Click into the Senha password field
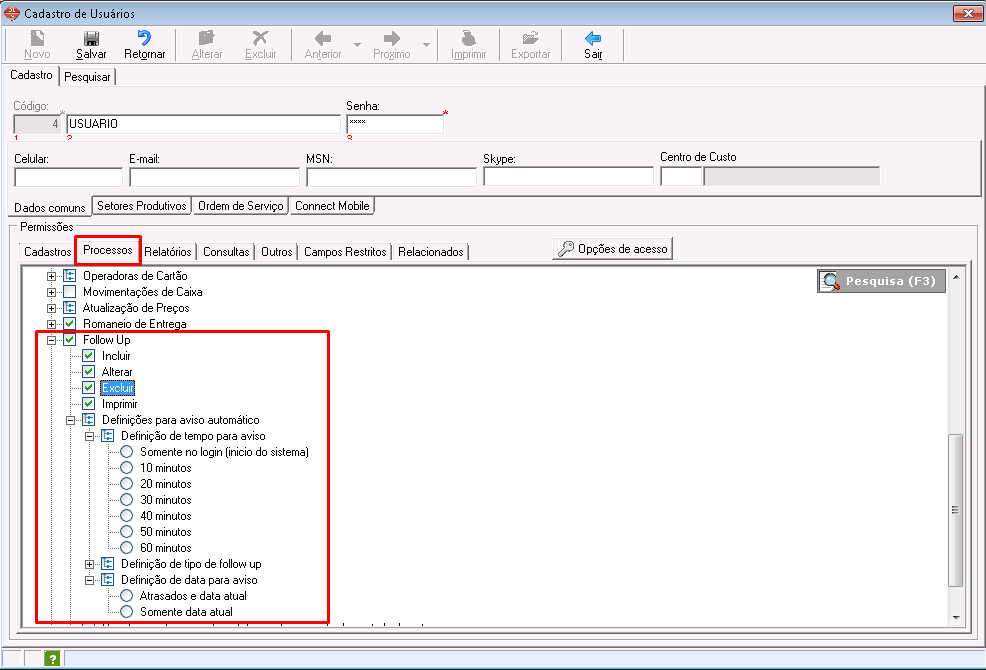 click(395, 124)
